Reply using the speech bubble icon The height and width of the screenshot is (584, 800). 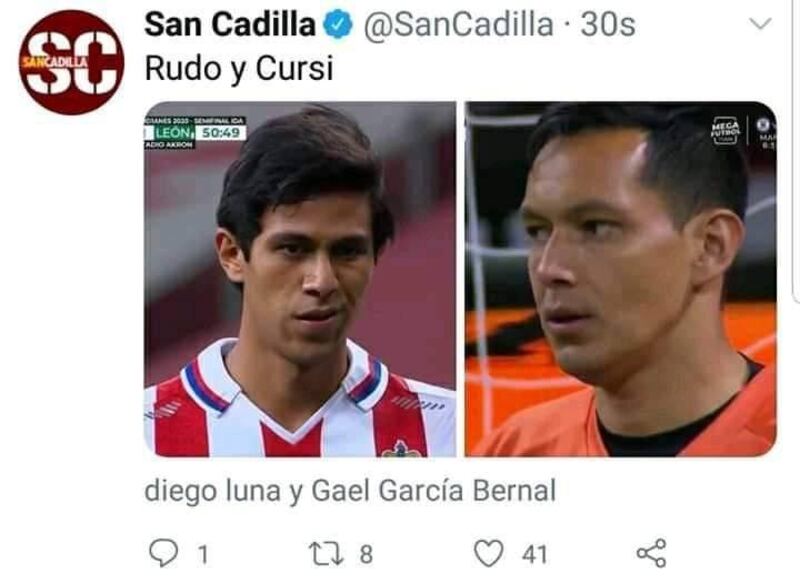click(164, 553)
